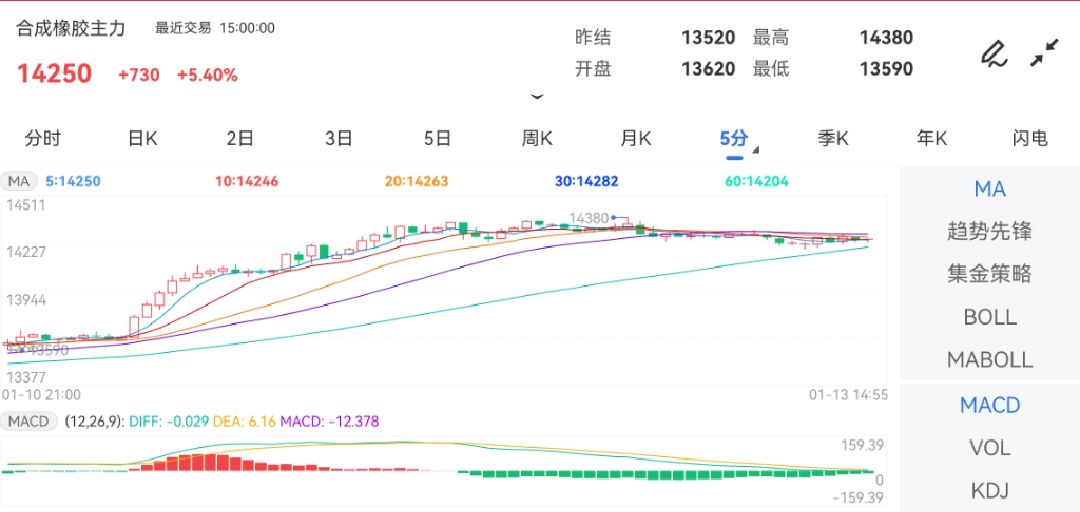Viewport: 1080px width, 512px height.
Task: Click the DIFF: -0.029 value
Action: point(168,421)
